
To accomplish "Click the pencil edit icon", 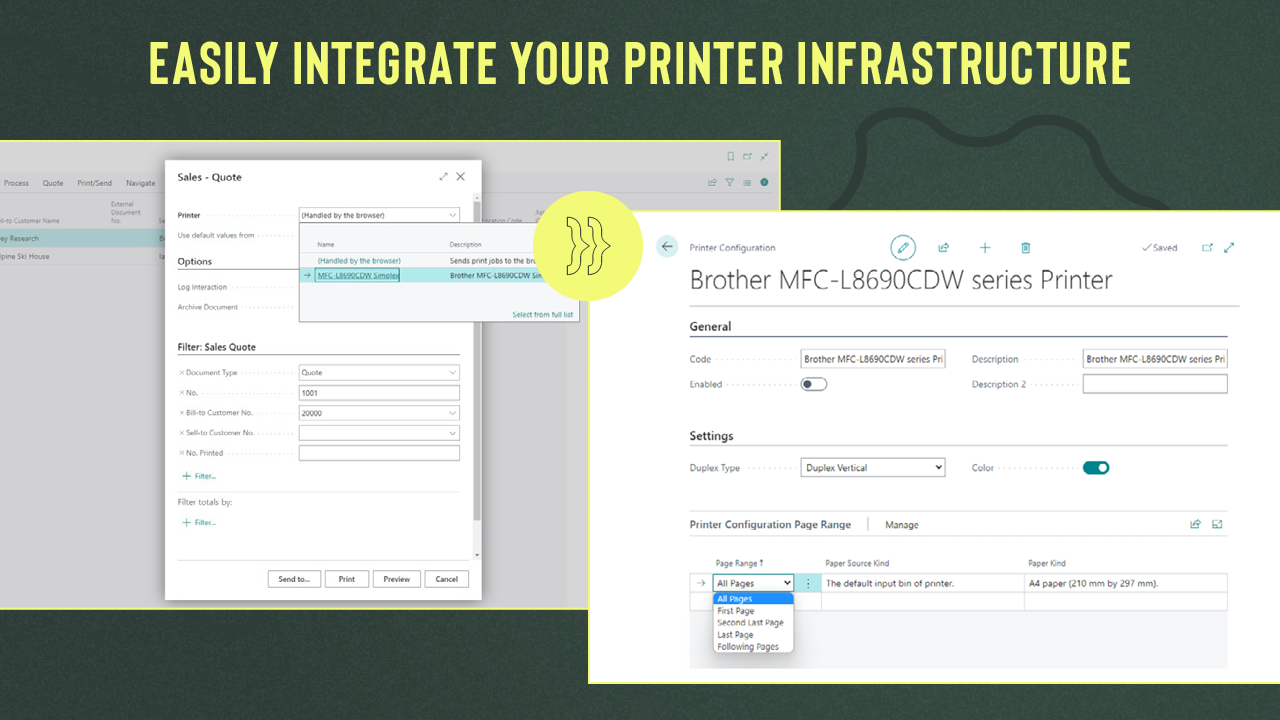I will (x=903, y=247).
